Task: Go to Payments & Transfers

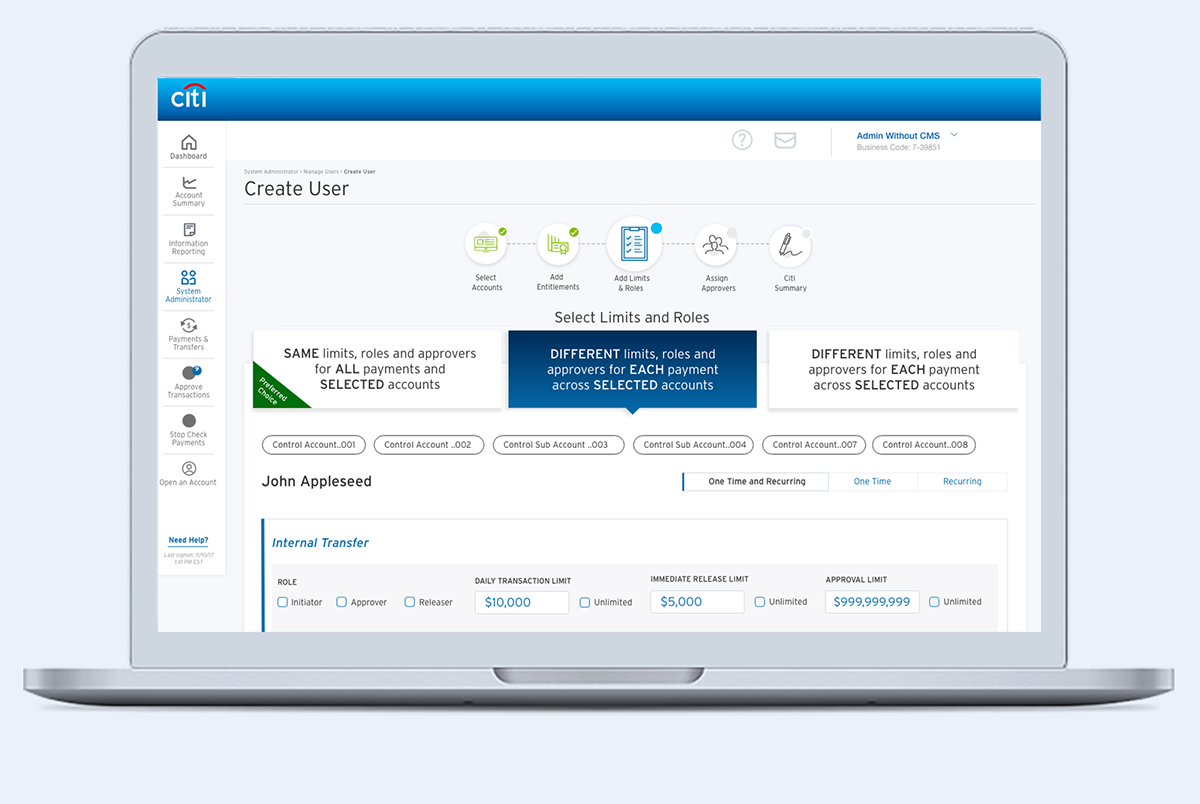Action: click(x=188, y=334)
